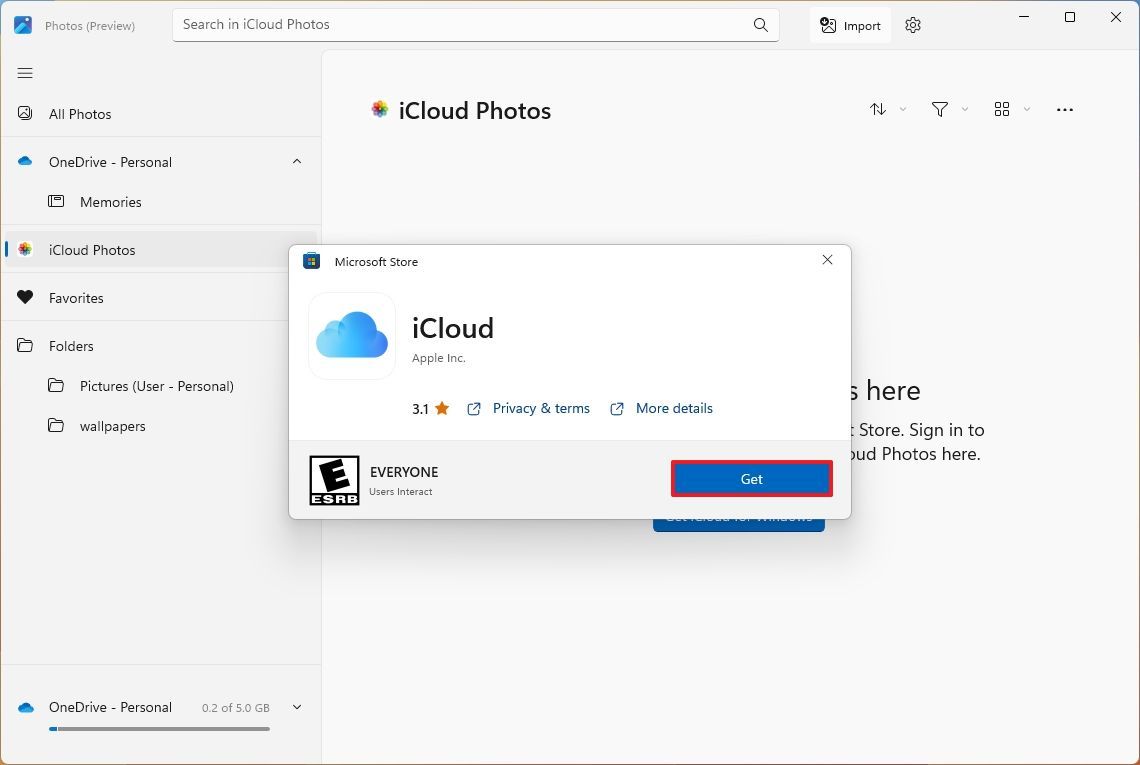
Task: Open the sort order options
Action: [x=878, y=109]
